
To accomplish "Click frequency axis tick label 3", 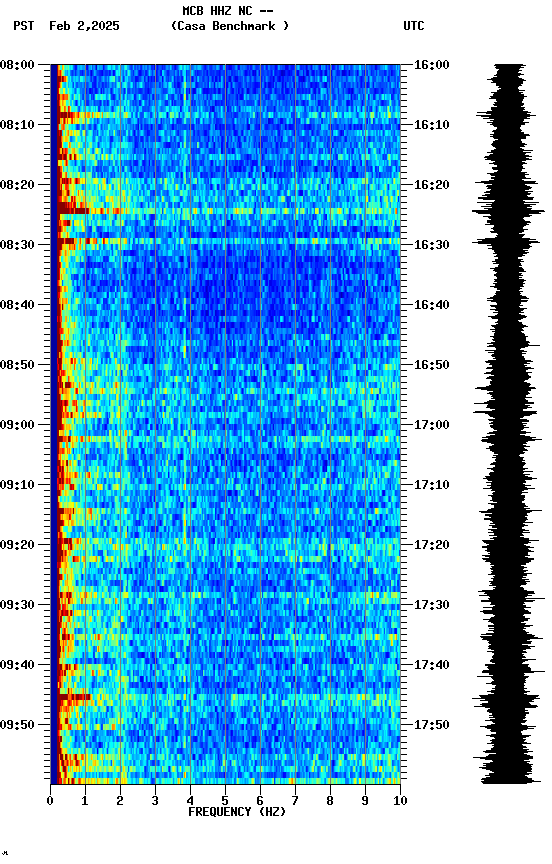I will 155,801.
